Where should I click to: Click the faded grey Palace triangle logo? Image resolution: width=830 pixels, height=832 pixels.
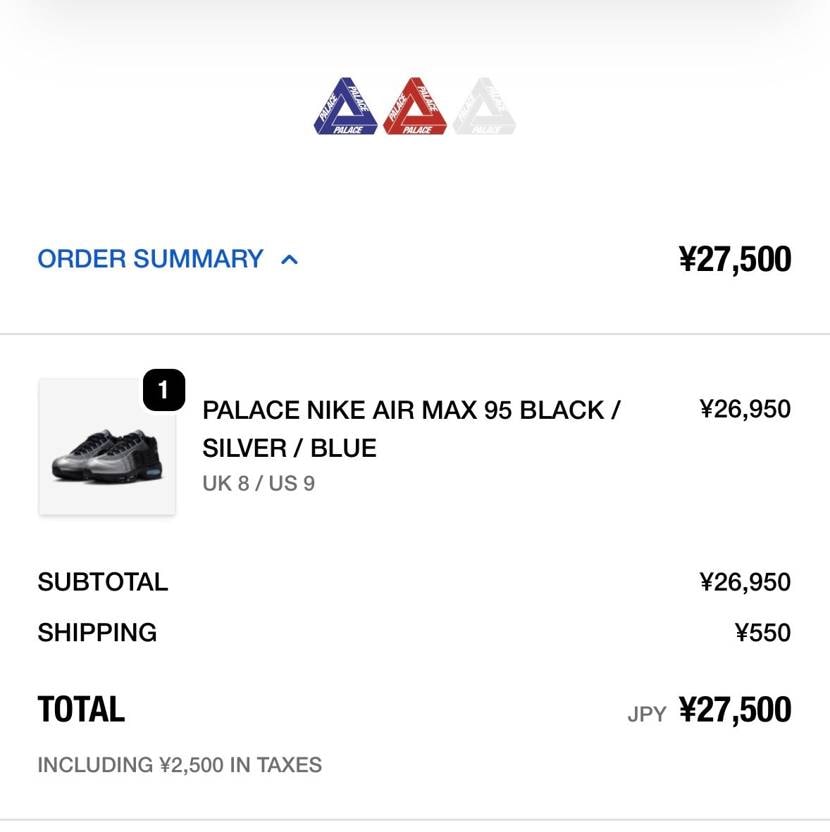click(484, 107)
